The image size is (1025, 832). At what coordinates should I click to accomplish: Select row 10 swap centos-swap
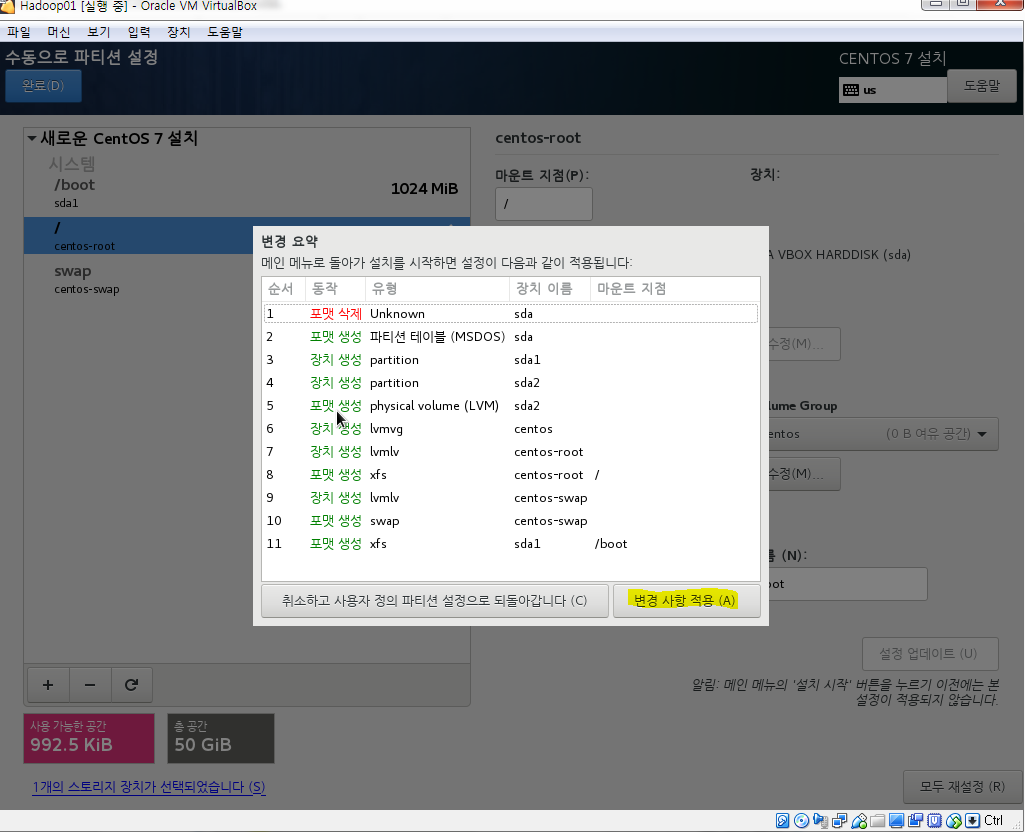coord(511,521)
